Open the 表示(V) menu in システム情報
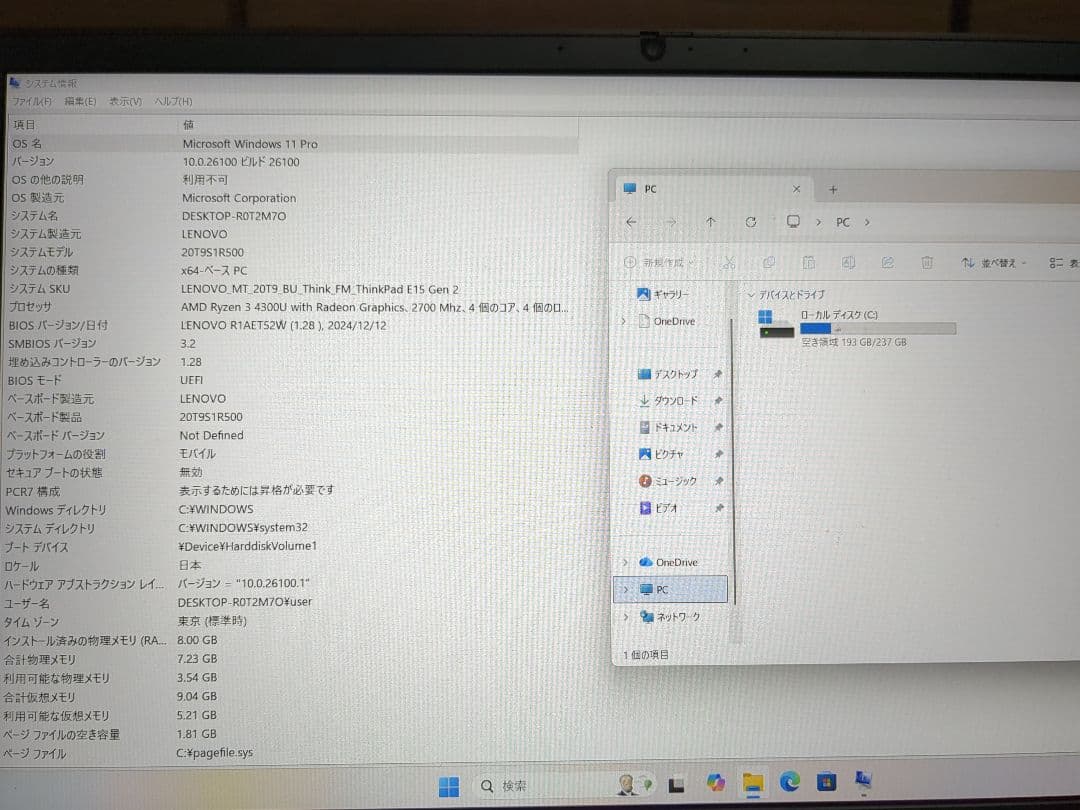The height and width of the screenshot is (810, 1080). coord(125,102)
